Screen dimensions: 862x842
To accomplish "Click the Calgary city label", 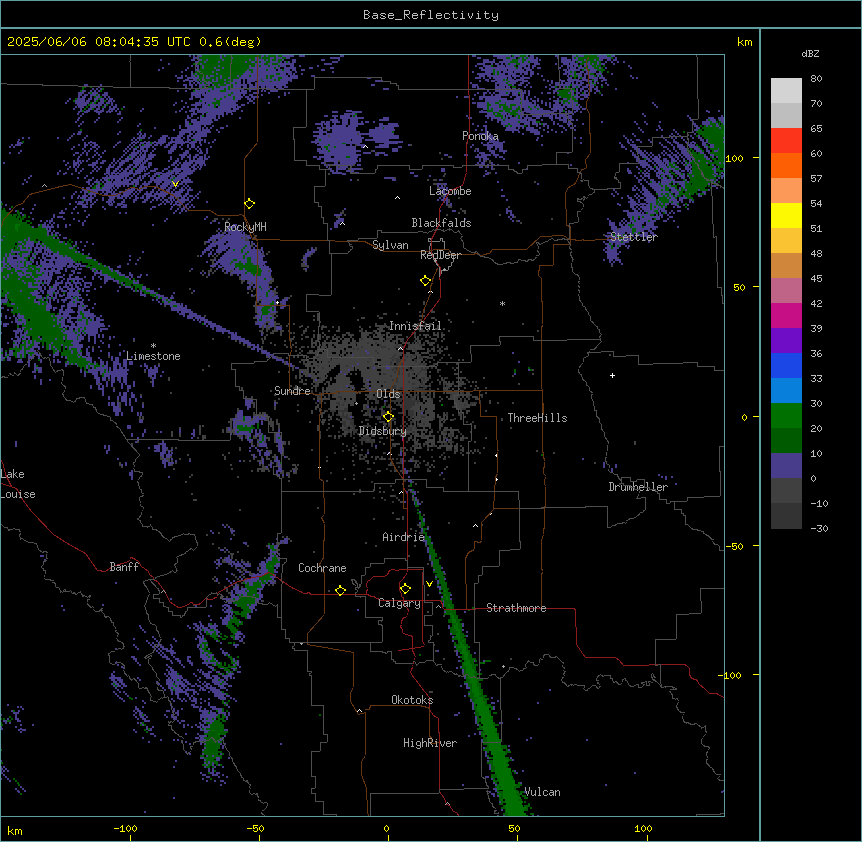I will click(x=400, y=603).
